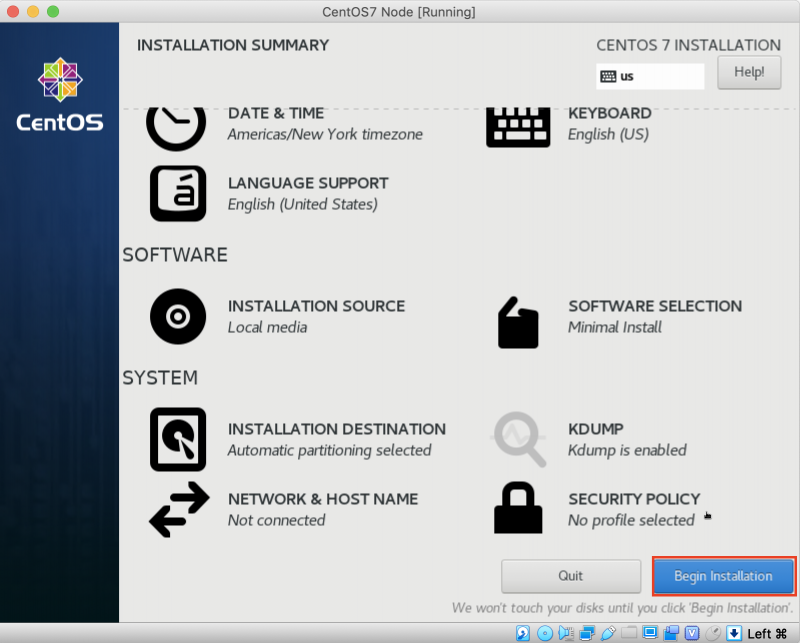Click 'Local media' source status

pyautogui.click(x=267, y=327)
